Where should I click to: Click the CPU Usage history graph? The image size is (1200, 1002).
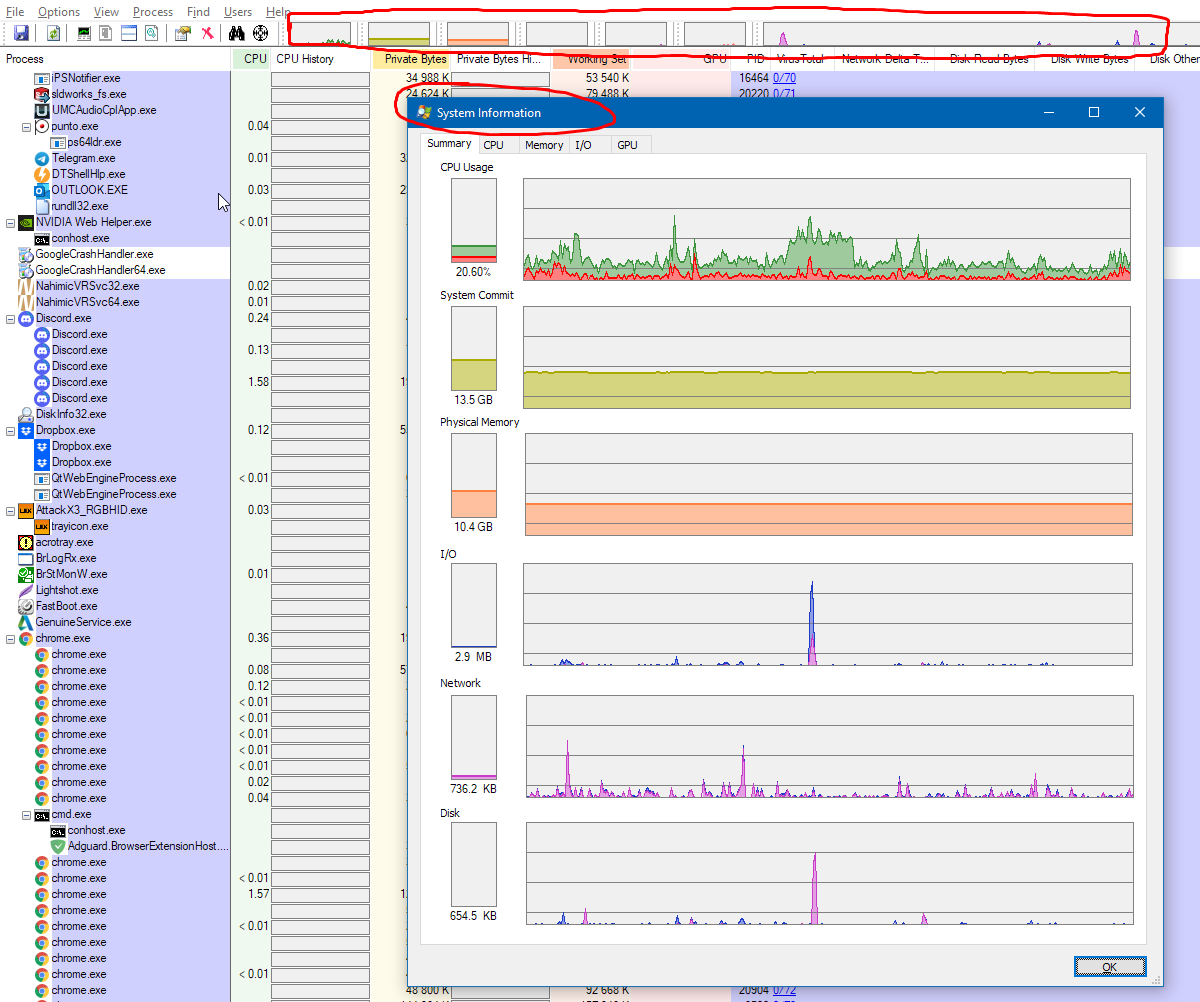coord(827,229)
